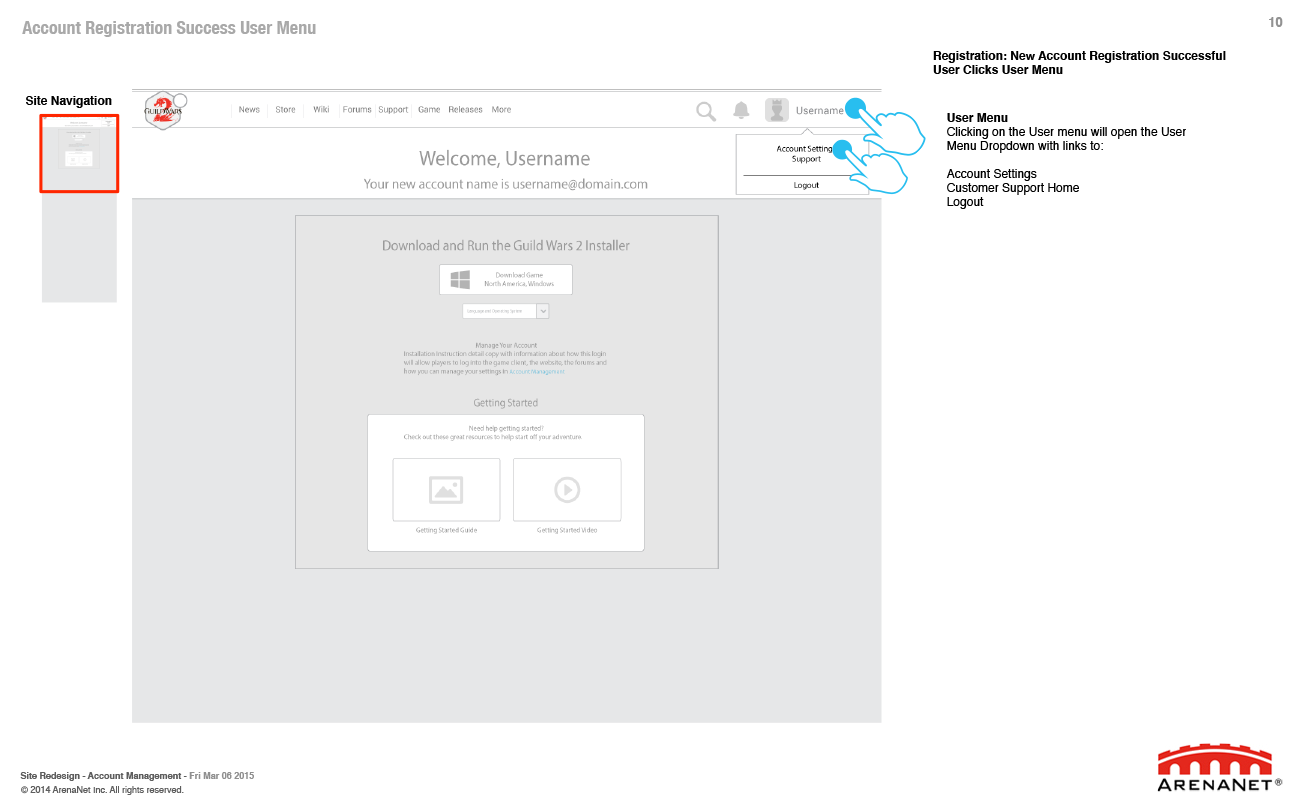Viewport: 1300px width, 812px height.
Task: Click Support in the top navigation bar
Action: (x=393, y=110)
